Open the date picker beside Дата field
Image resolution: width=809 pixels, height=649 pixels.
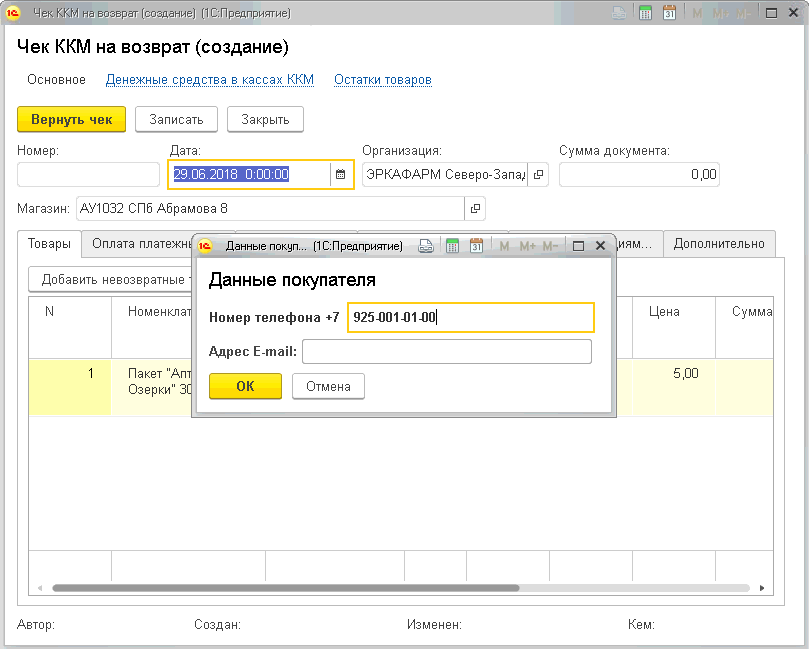341,174
